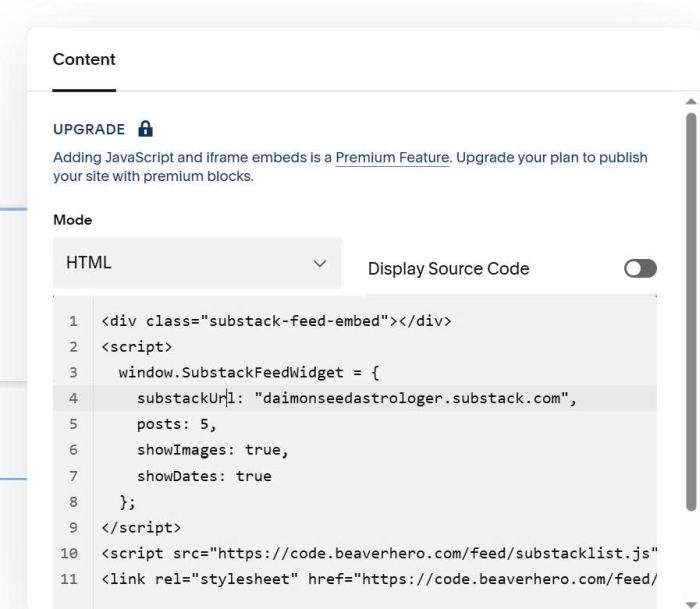700x609 pixels.
Task: Open the Premium Feature link
Action: [392, 158]
